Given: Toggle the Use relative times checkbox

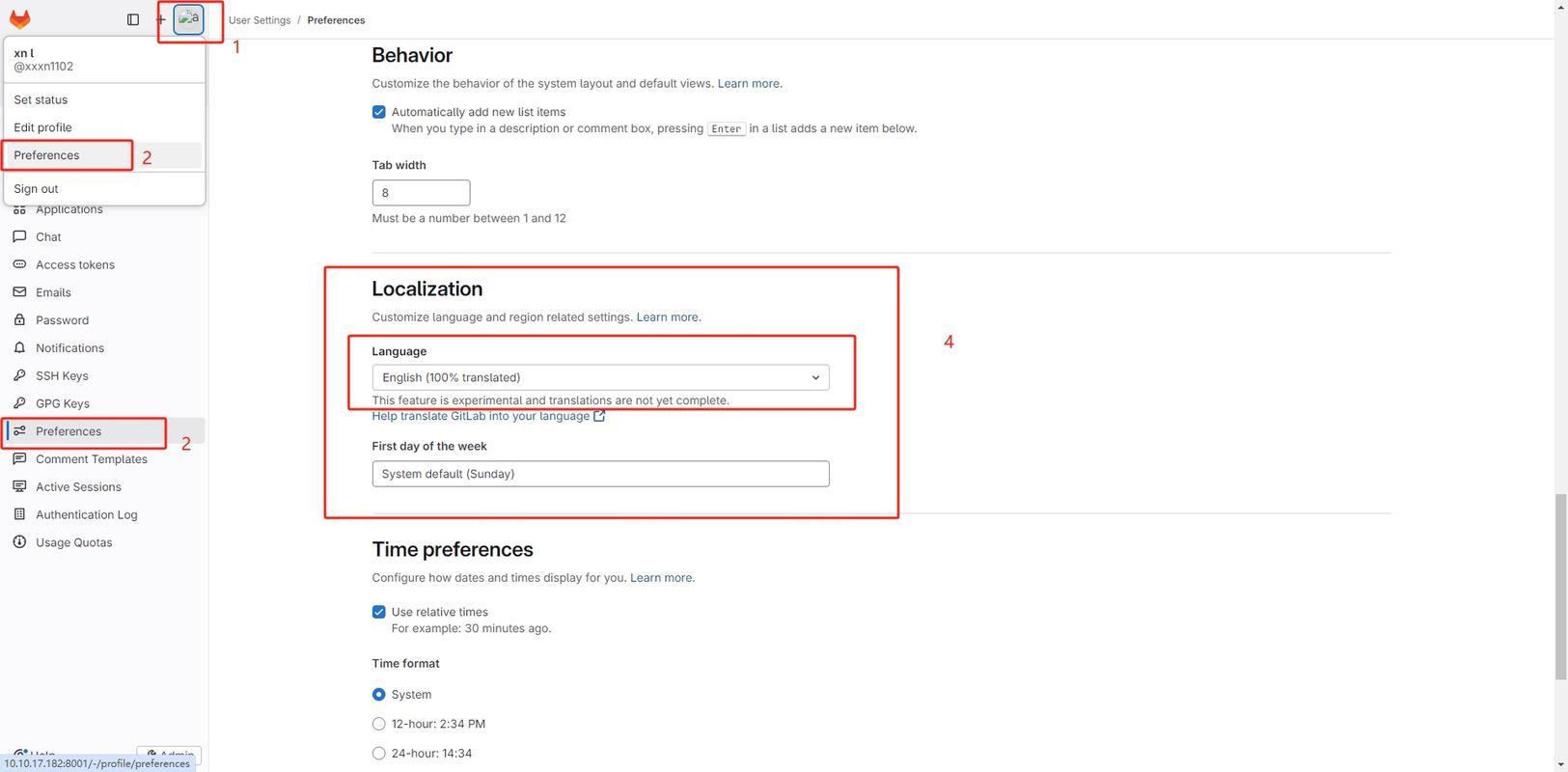Looking at the screenshot, I should [x=379, y=612].
